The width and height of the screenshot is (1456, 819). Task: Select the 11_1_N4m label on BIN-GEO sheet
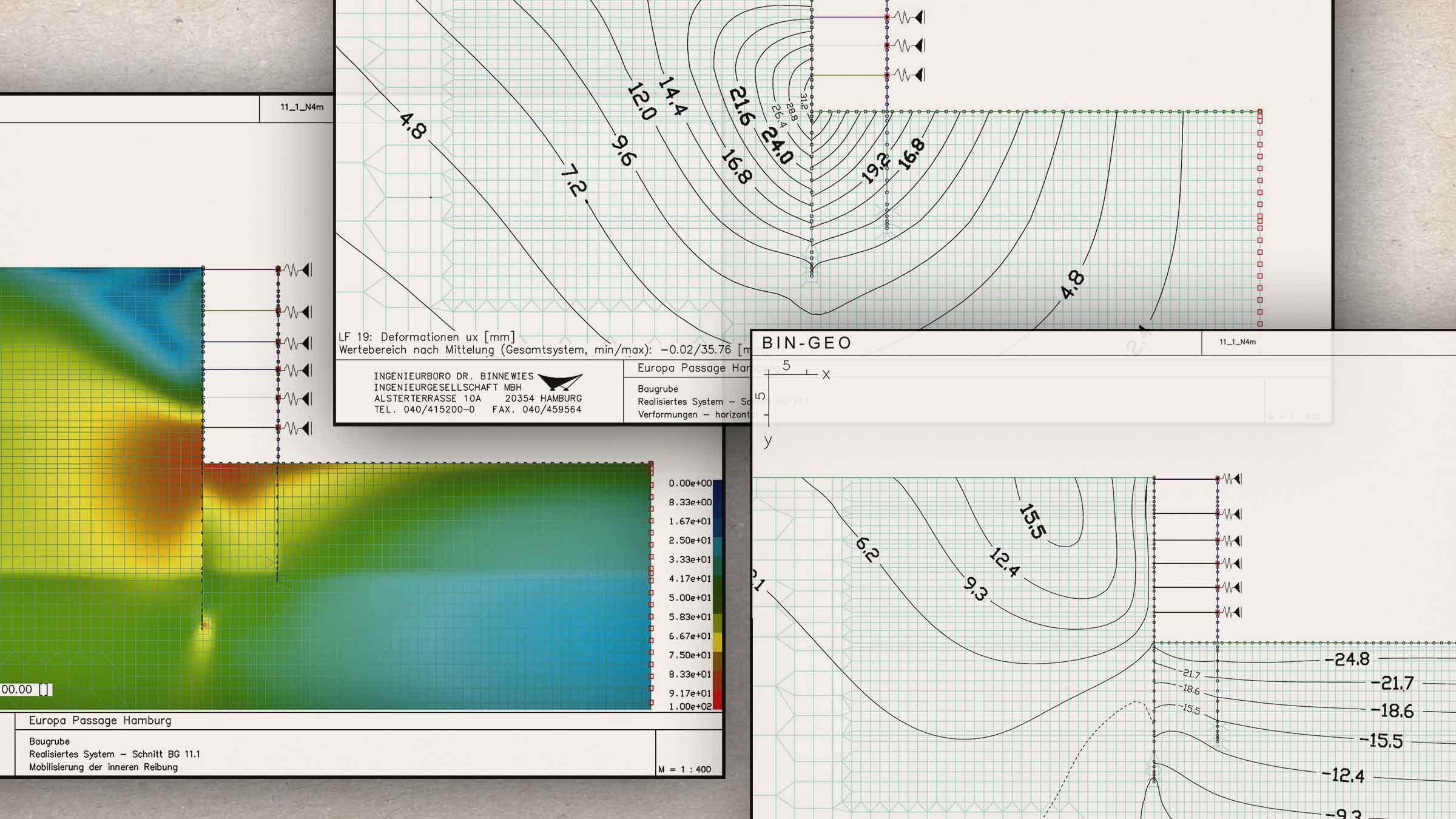click(x=1238, y=342)
